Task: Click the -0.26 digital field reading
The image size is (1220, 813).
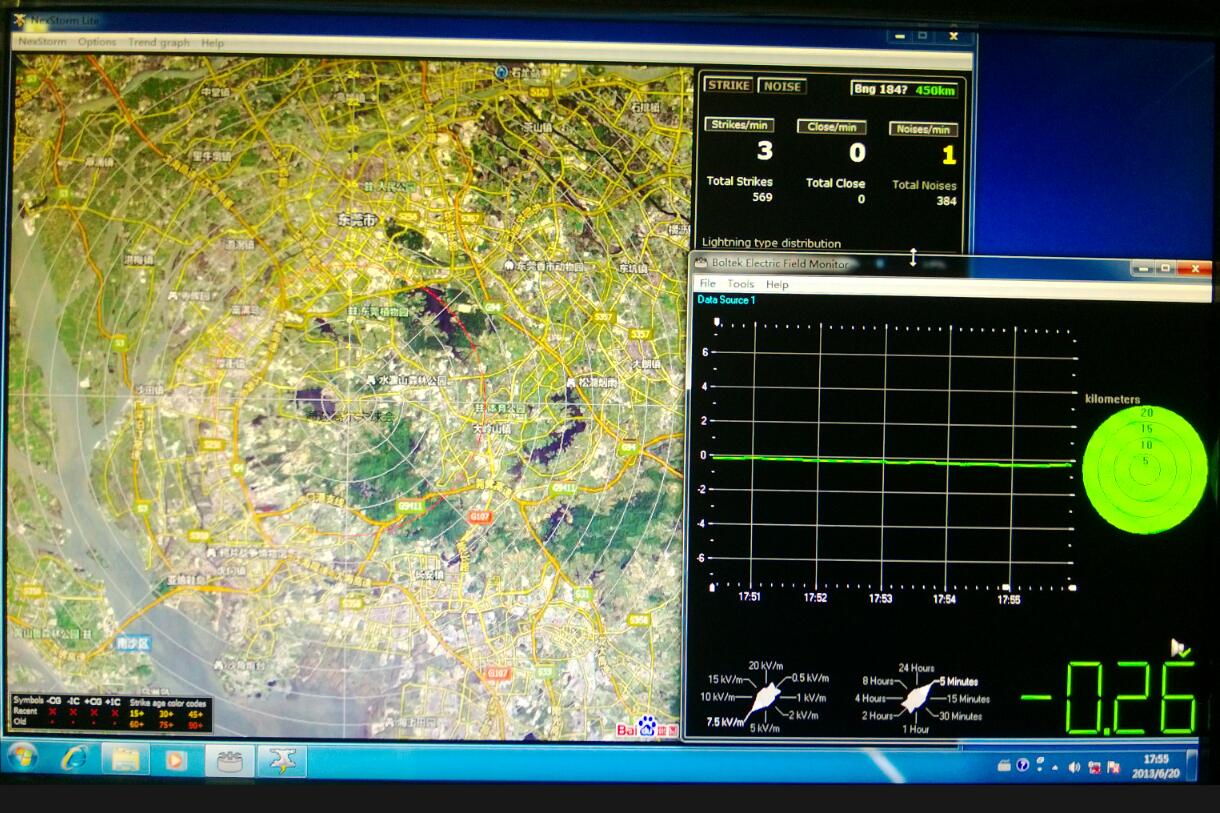Action: tap(1108, 697)
